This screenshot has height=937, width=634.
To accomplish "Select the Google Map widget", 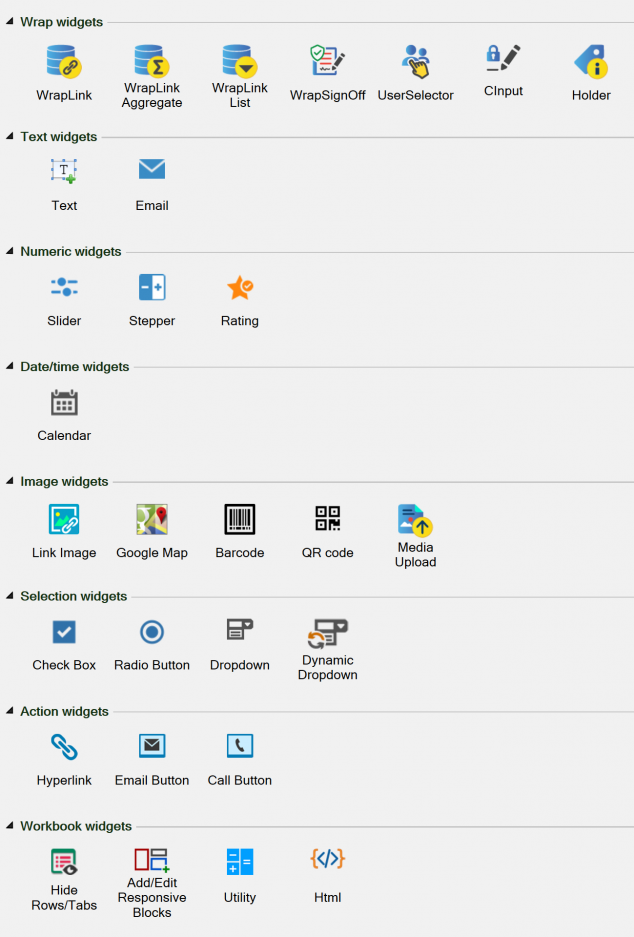I will tap(152, 520).
